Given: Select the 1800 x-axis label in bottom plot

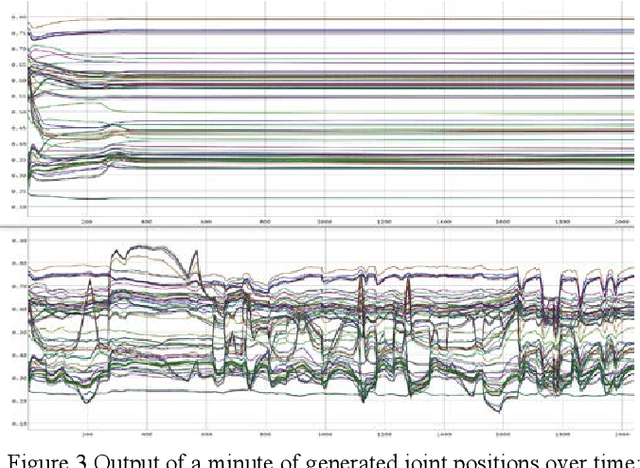Looking at the screenshot, I should (x=562, y=435).
